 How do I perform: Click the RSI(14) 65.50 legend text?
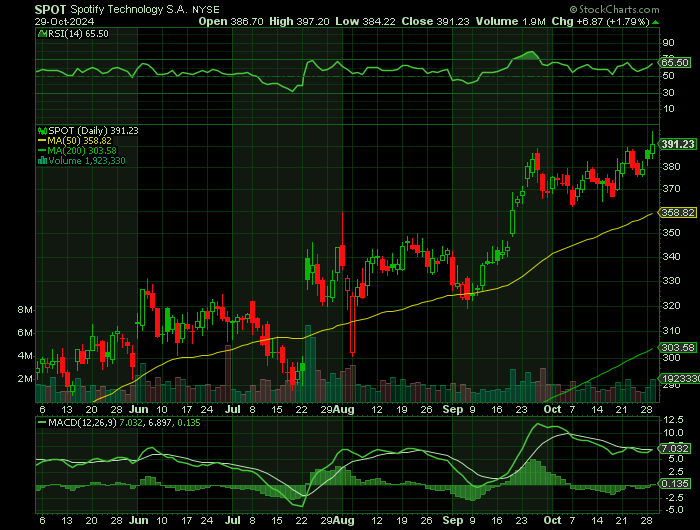pyautogui.click(x=78, y=34)
